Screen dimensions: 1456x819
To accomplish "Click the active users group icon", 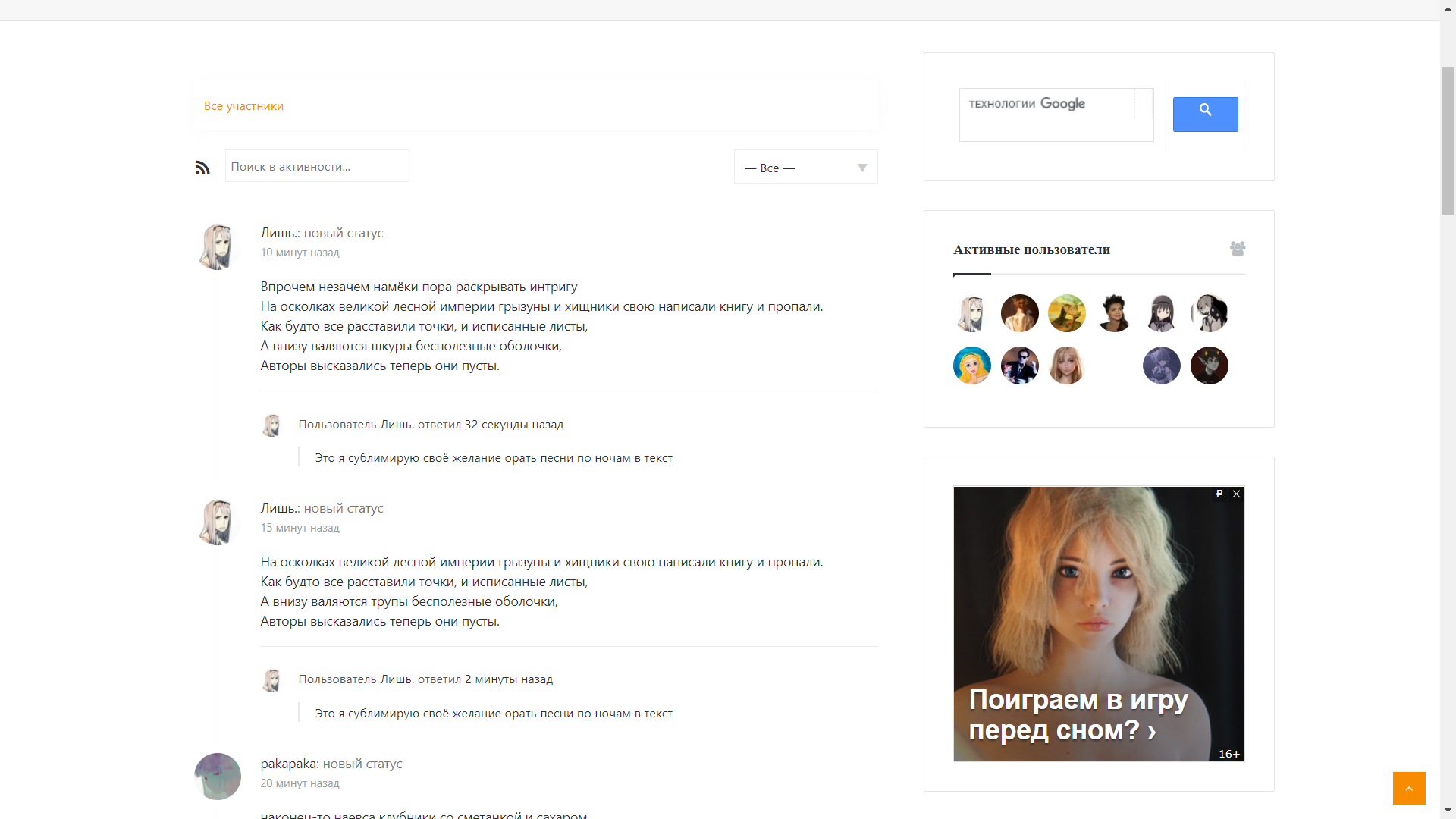I will (x=1237, y=249).
